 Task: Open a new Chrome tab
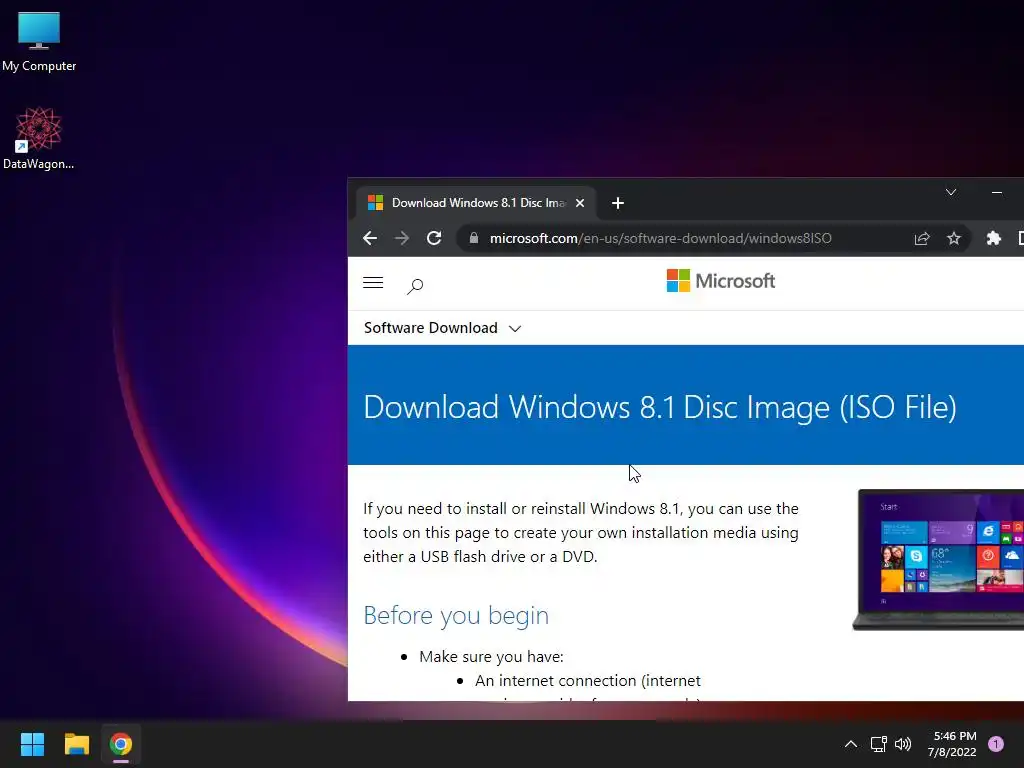pos(618,203)
